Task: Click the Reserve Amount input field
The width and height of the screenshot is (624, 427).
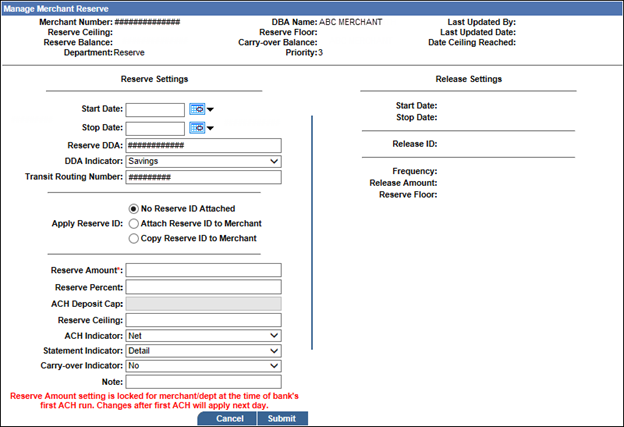Action: point(203,270)
